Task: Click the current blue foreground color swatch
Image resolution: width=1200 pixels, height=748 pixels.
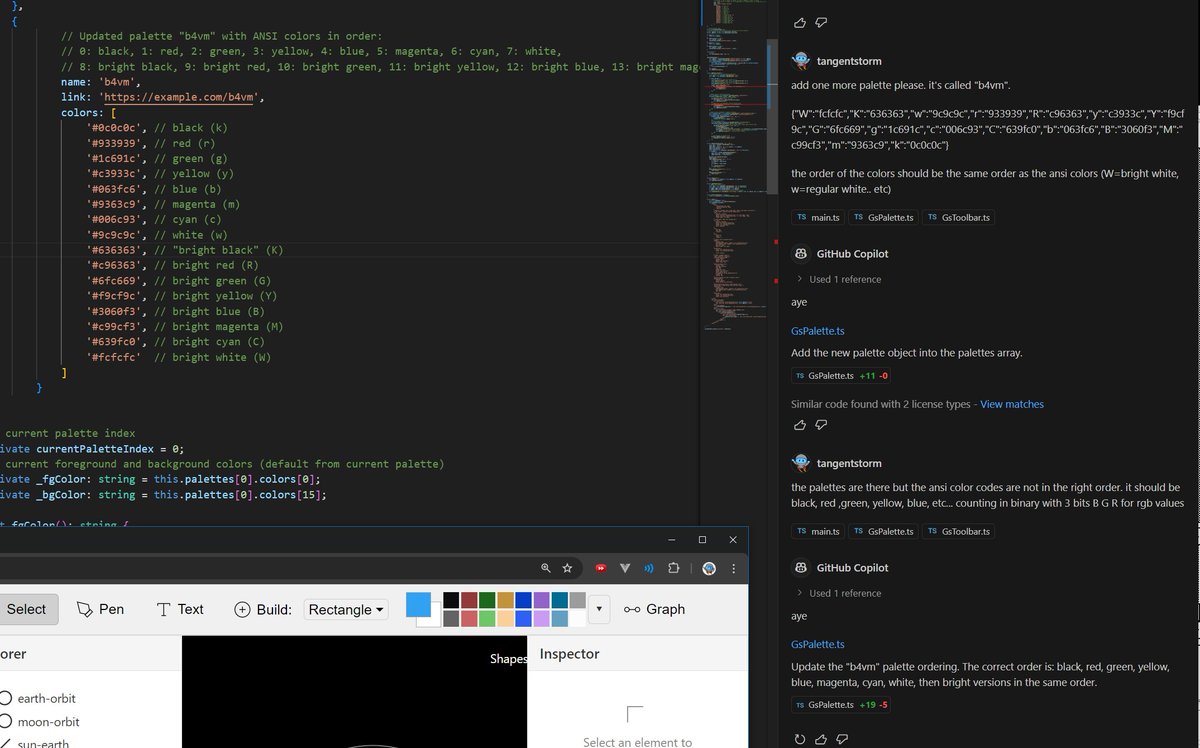Action: click(x=418, y=604)
